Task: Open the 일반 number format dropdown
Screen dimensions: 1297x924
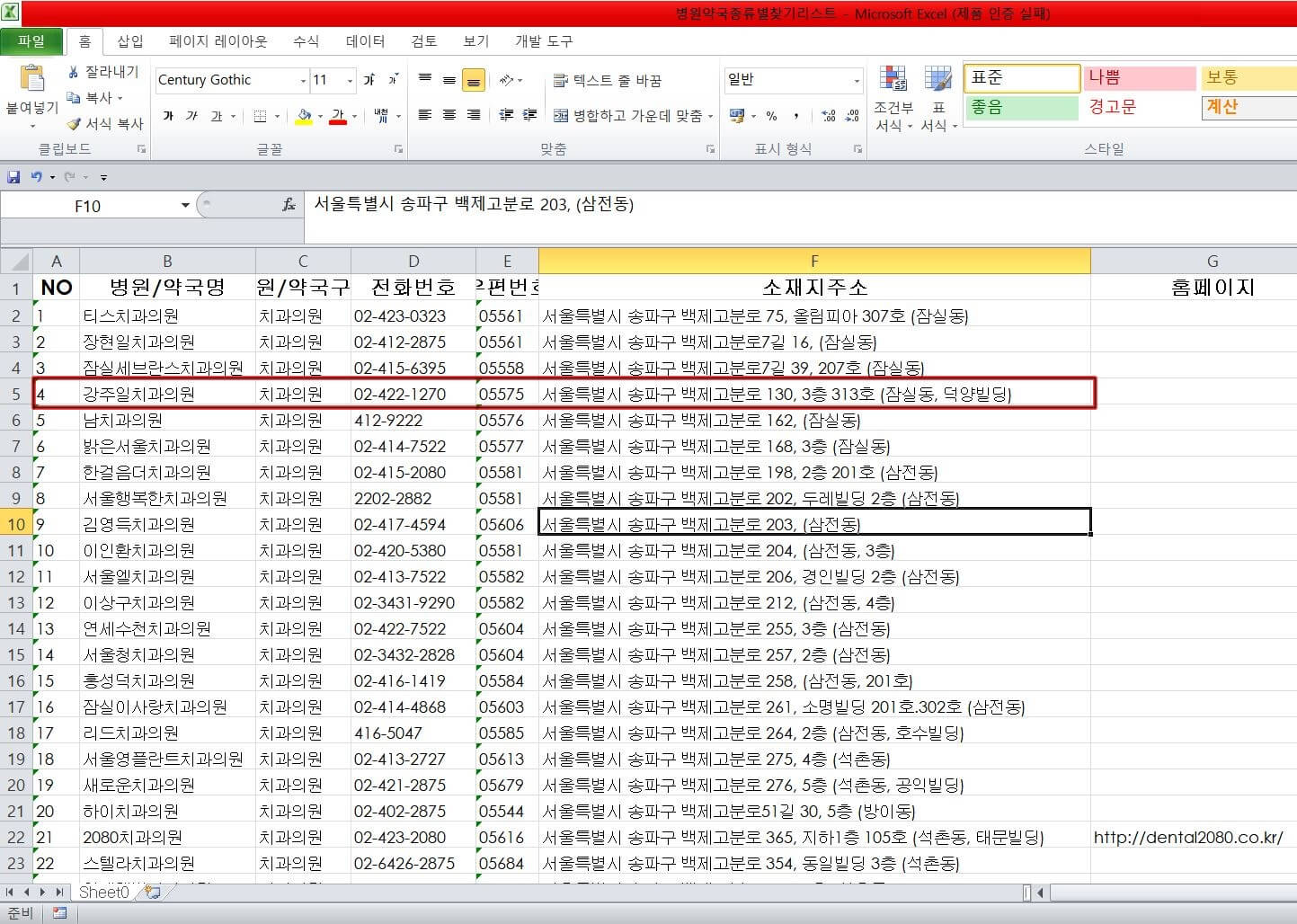Action: (855, 80)
